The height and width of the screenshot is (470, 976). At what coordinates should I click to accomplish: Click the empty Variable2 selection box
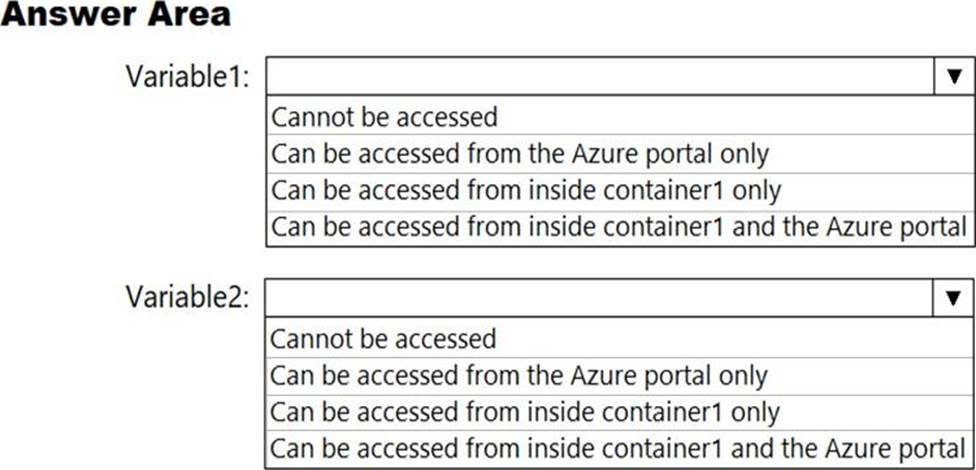click(600, 297)
